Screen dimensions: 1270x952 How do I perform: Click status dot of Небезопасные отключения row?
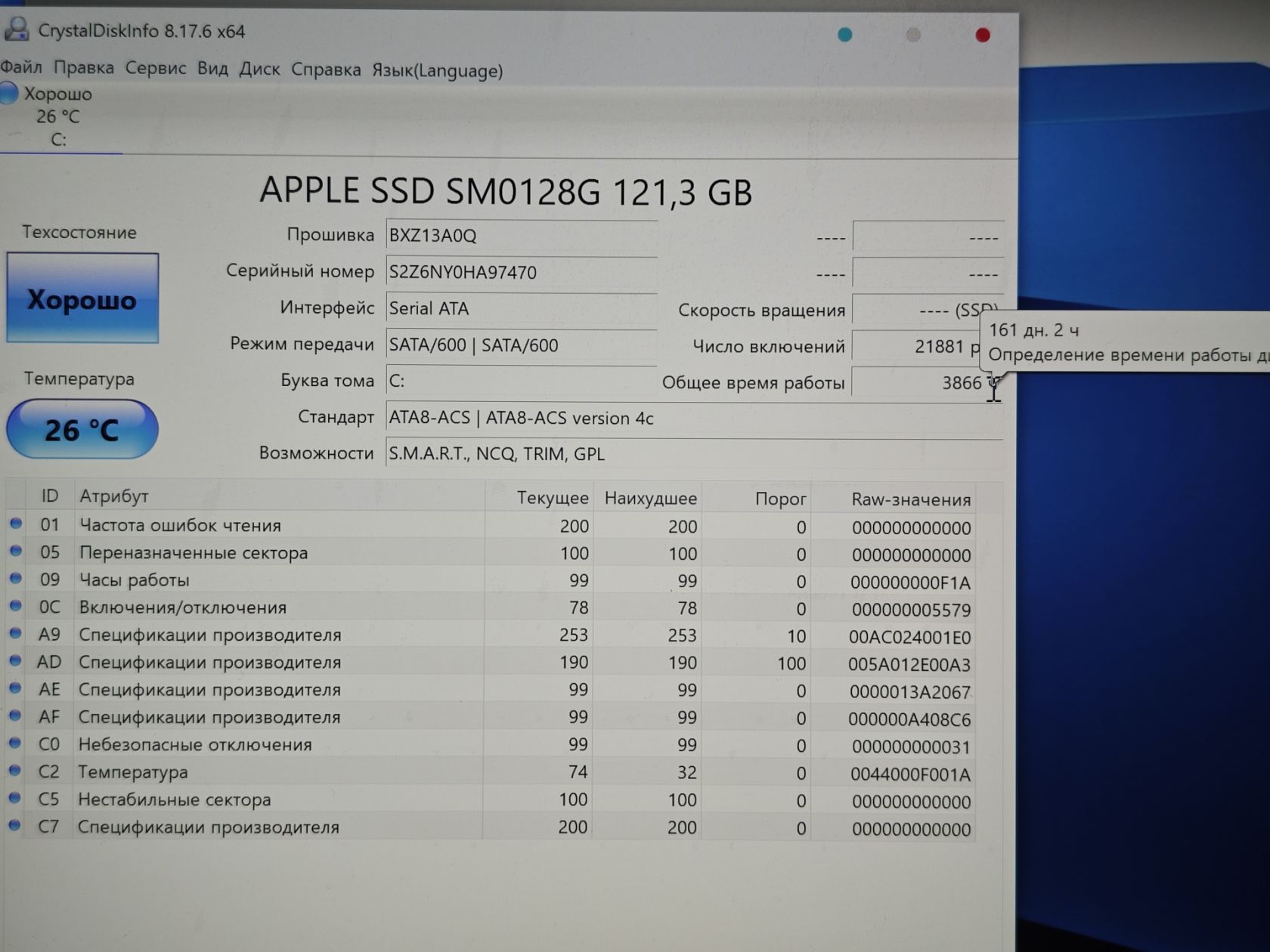[15, 743]
